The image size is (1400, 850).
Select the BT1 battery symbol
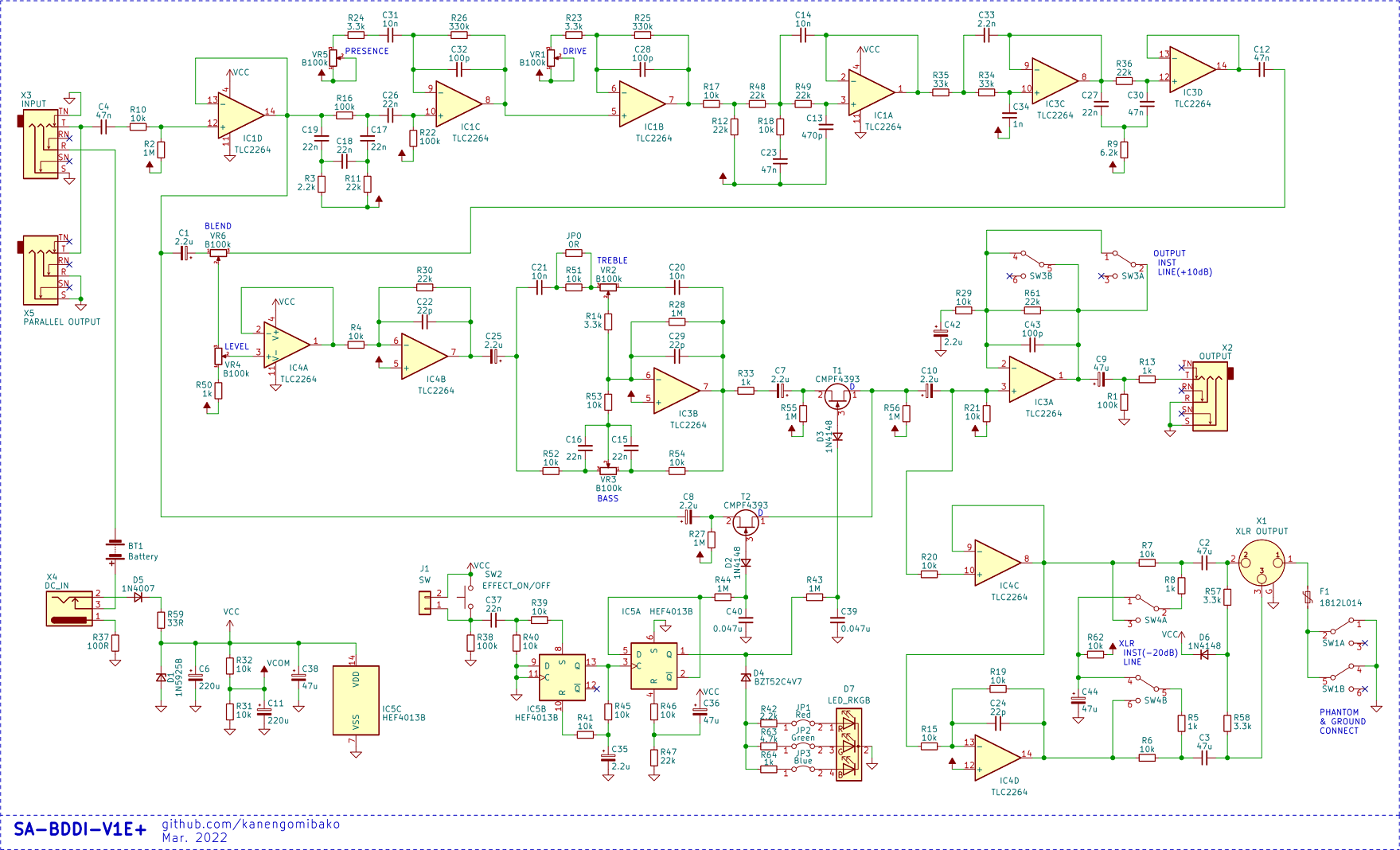click(115, 552)
